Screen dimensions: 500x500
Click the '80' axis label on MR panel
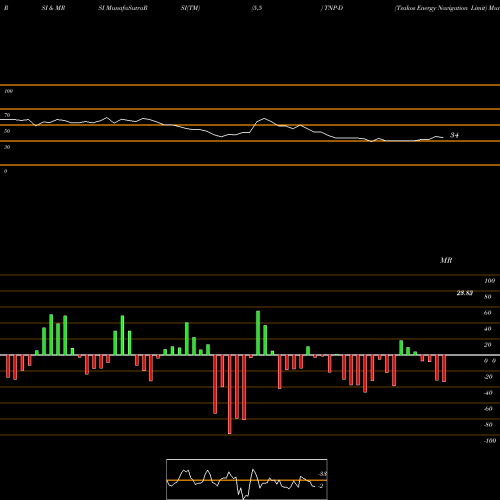[x=488, y=297]
